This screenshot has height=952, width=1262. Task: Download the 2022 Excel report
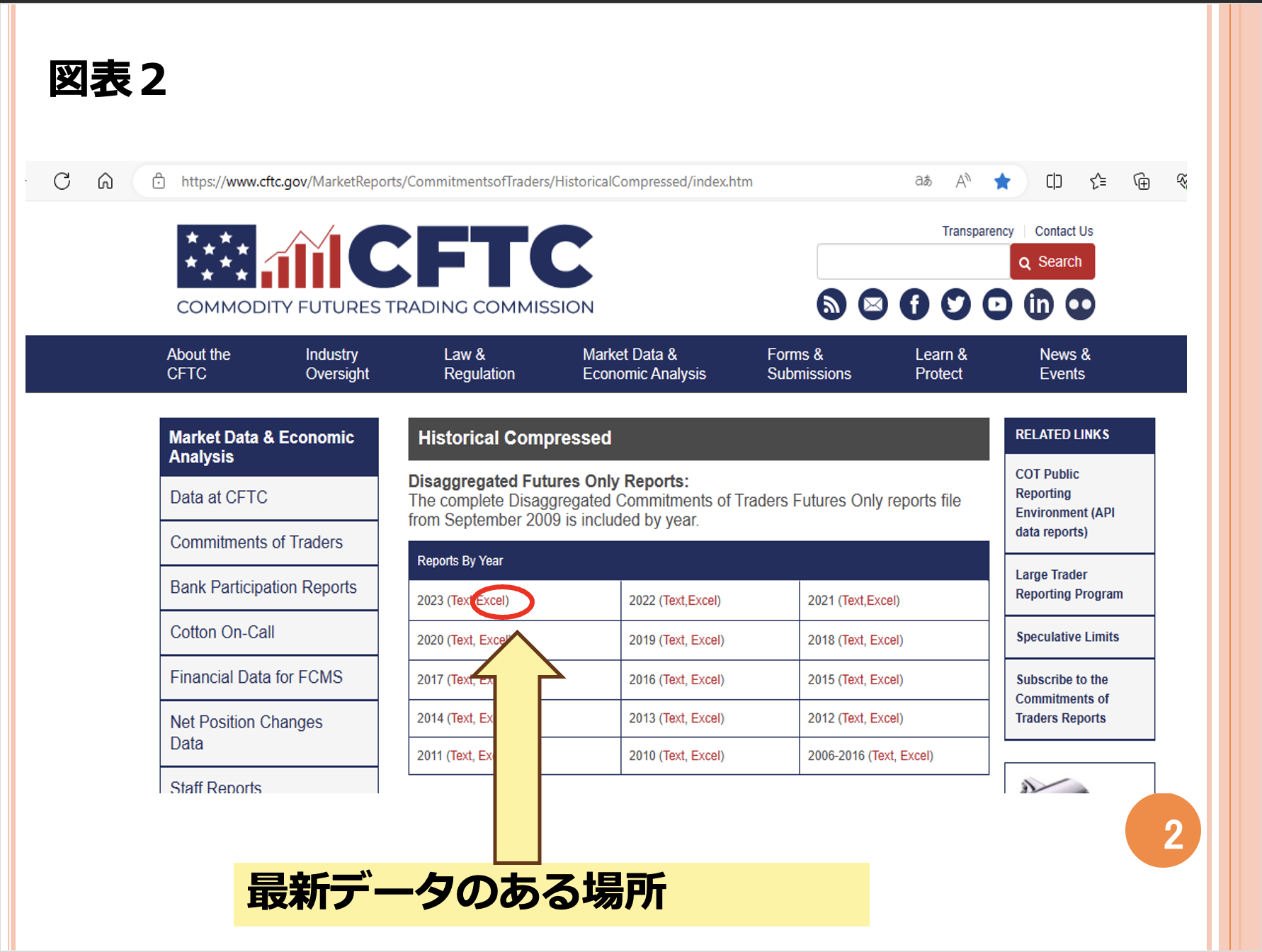pos(703,601)
